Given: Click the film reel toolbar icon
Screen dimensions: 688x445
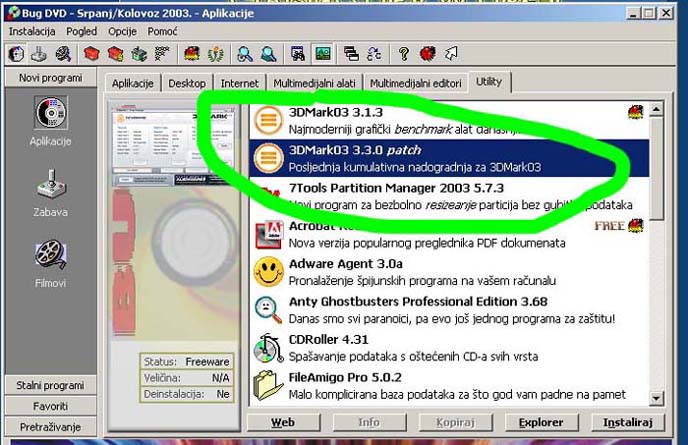Looking at the screenshot, I should coord(63,54).
